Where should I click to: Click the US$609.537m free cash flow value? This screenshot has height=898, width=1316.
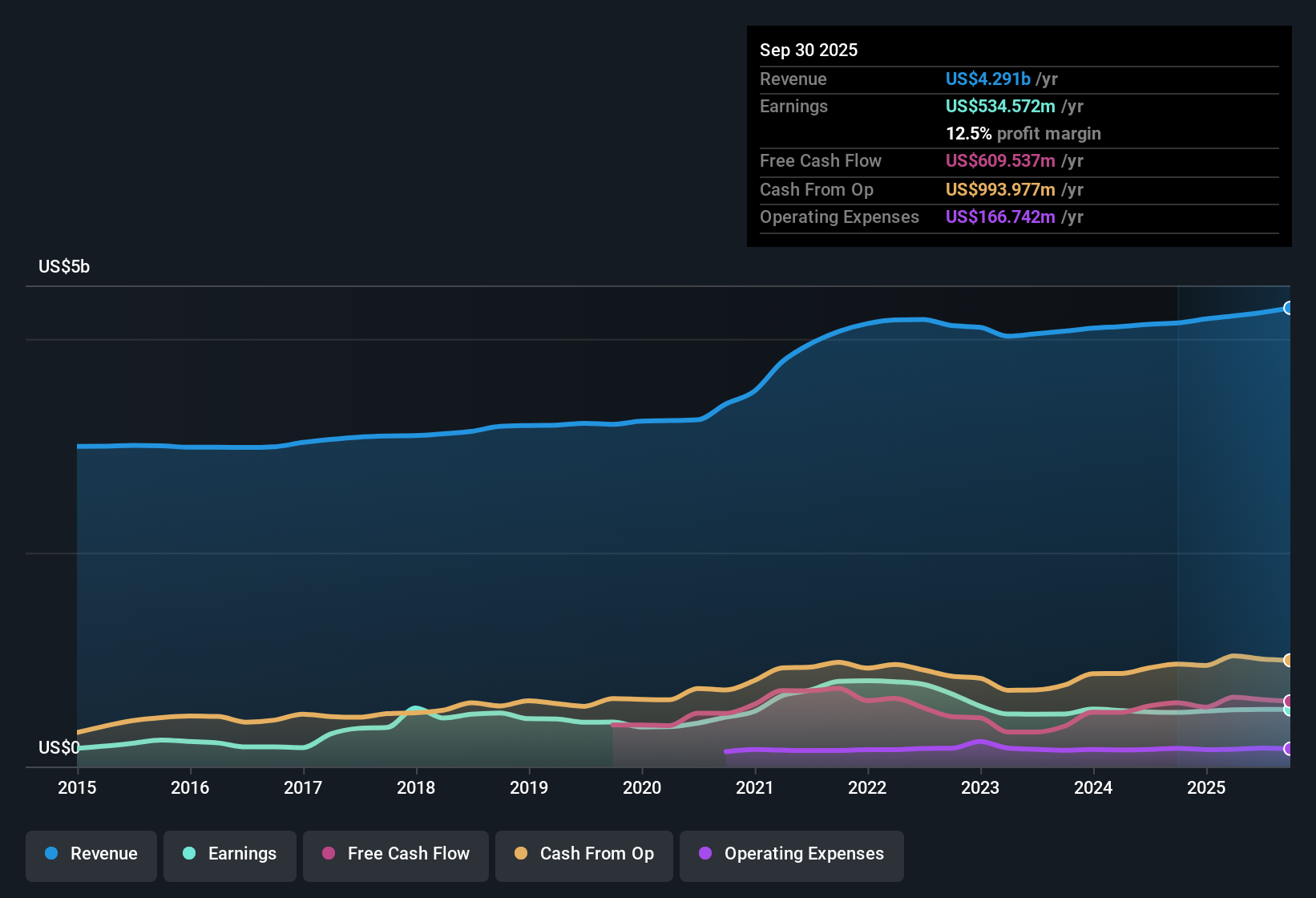click(1000, 160)
